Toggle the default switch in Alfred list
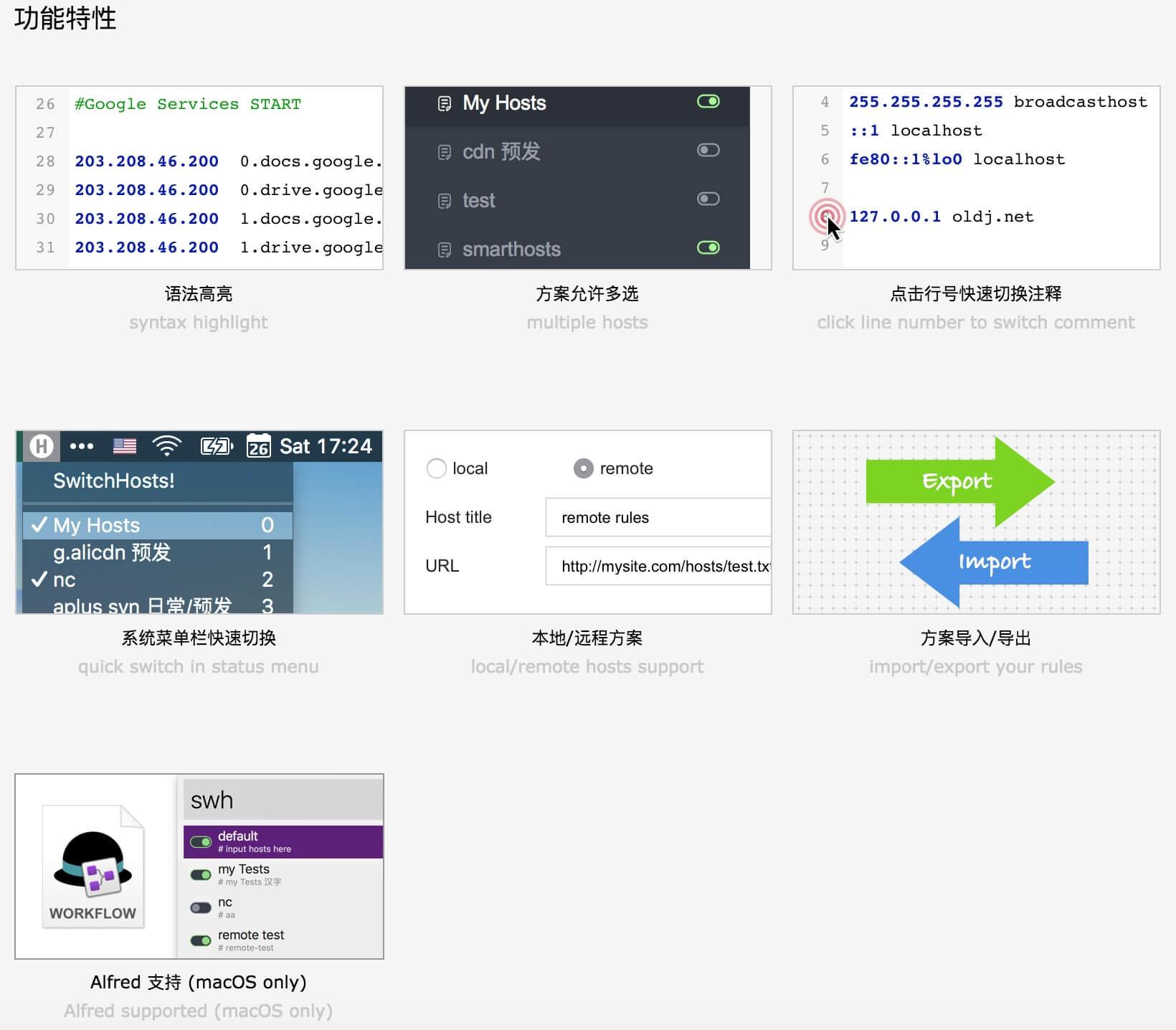The height and width of the screenshot is (1030, 1176). pos(201,842)
